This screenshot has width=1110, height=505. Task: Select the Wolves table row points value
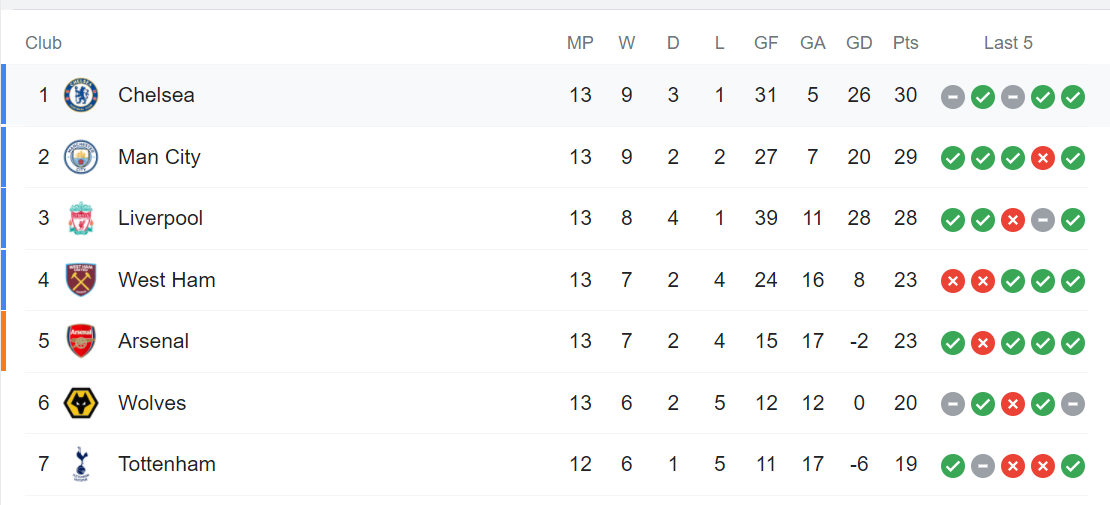tap(905, 403)
